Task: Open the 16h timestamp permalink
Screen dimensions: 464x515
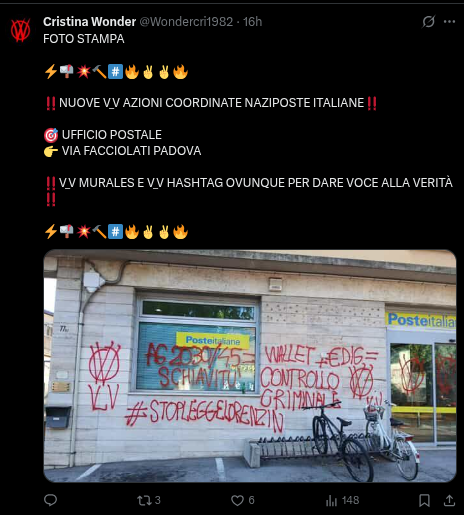Action: [x=252, y=22]
